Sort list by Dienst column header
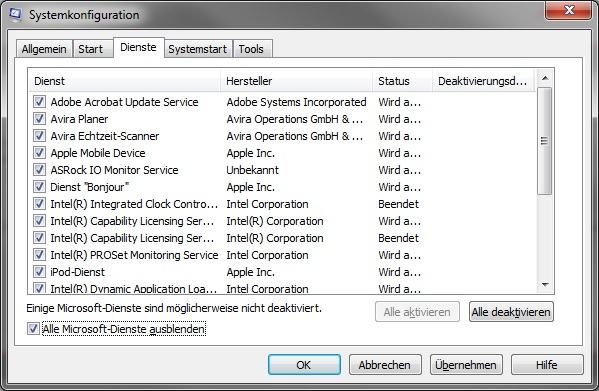The height and width of the screenshot is (391, 599). 124,81
